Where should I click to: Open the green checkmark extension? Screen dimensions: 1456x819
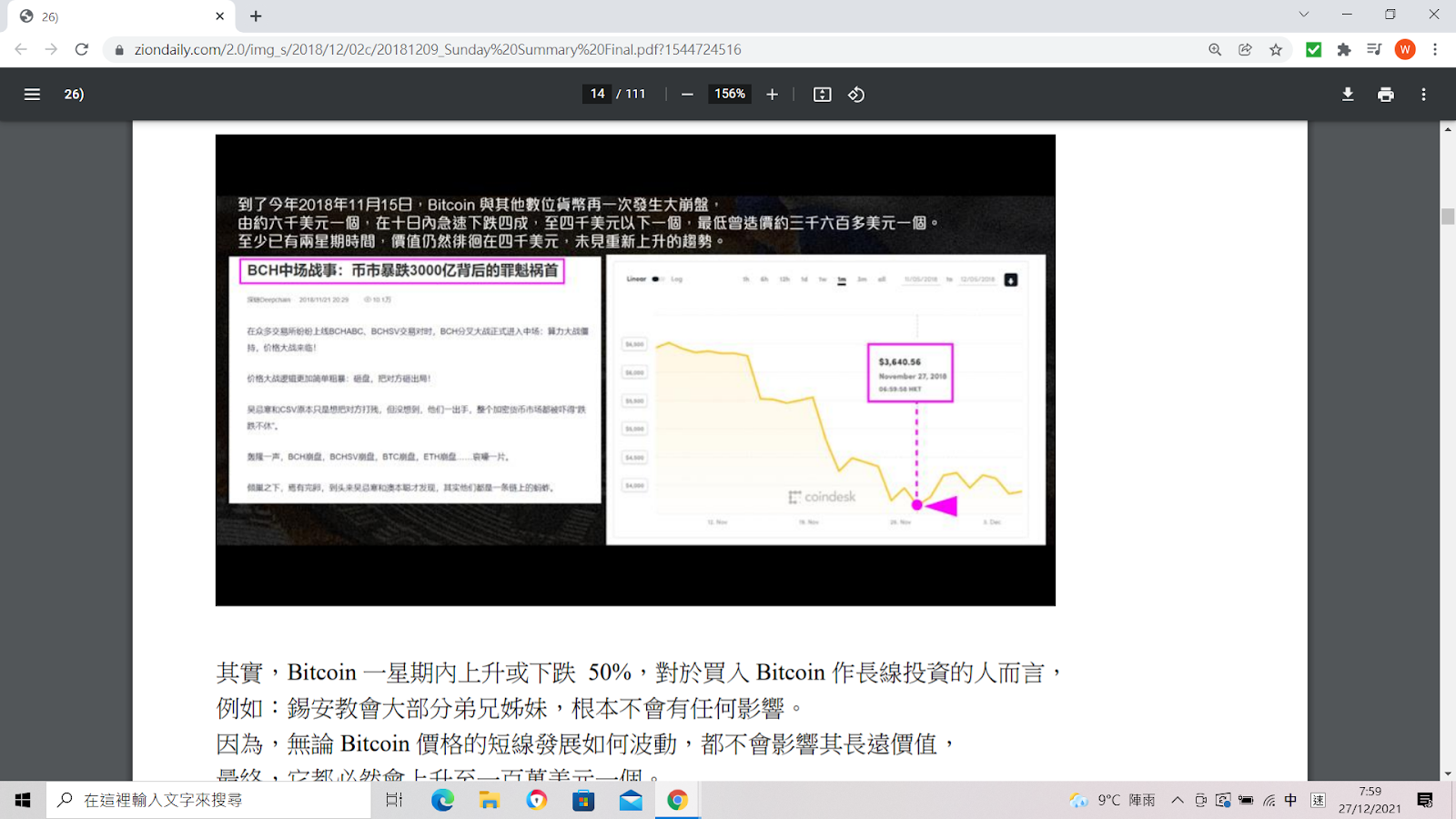point(1313,49)
